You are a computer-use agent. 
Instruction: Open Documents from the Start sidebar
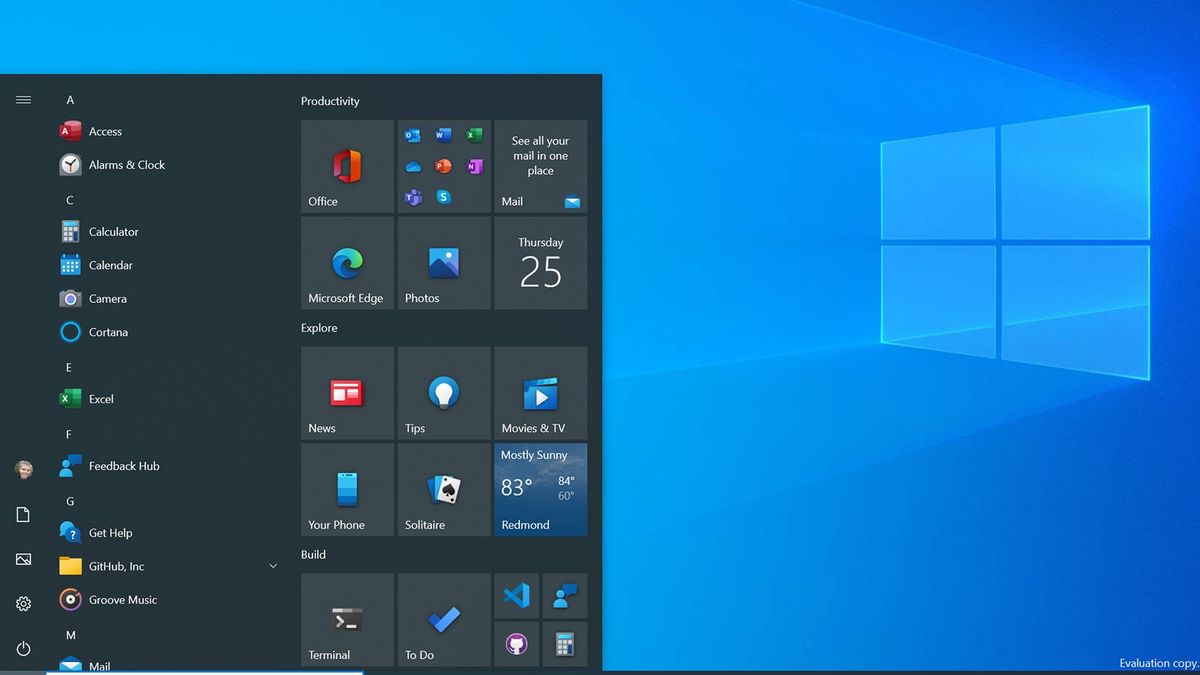(23, 514)
